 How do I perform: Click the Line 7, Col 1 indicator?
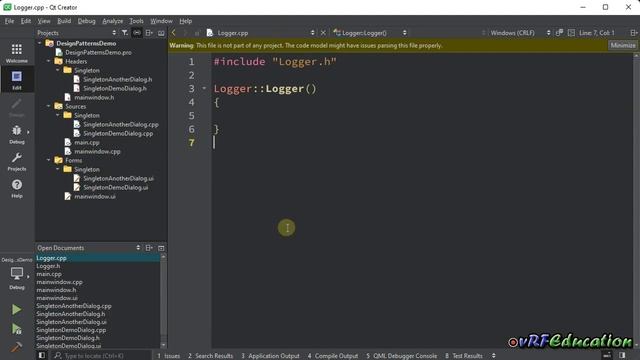pos(596,33)
